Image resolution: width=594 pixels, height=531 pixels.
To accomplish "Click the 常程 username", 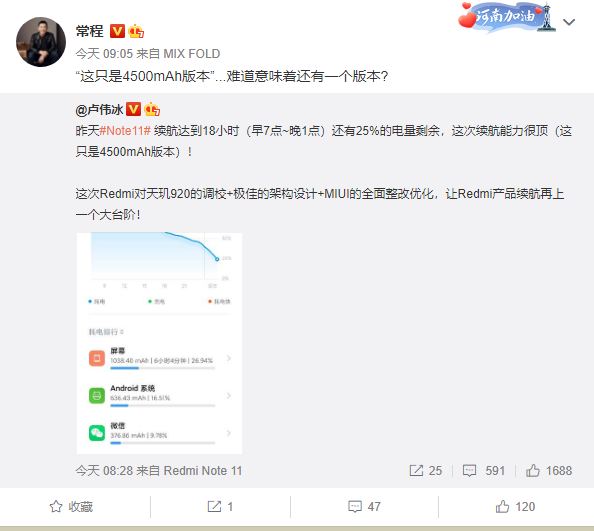I will 89,31.
